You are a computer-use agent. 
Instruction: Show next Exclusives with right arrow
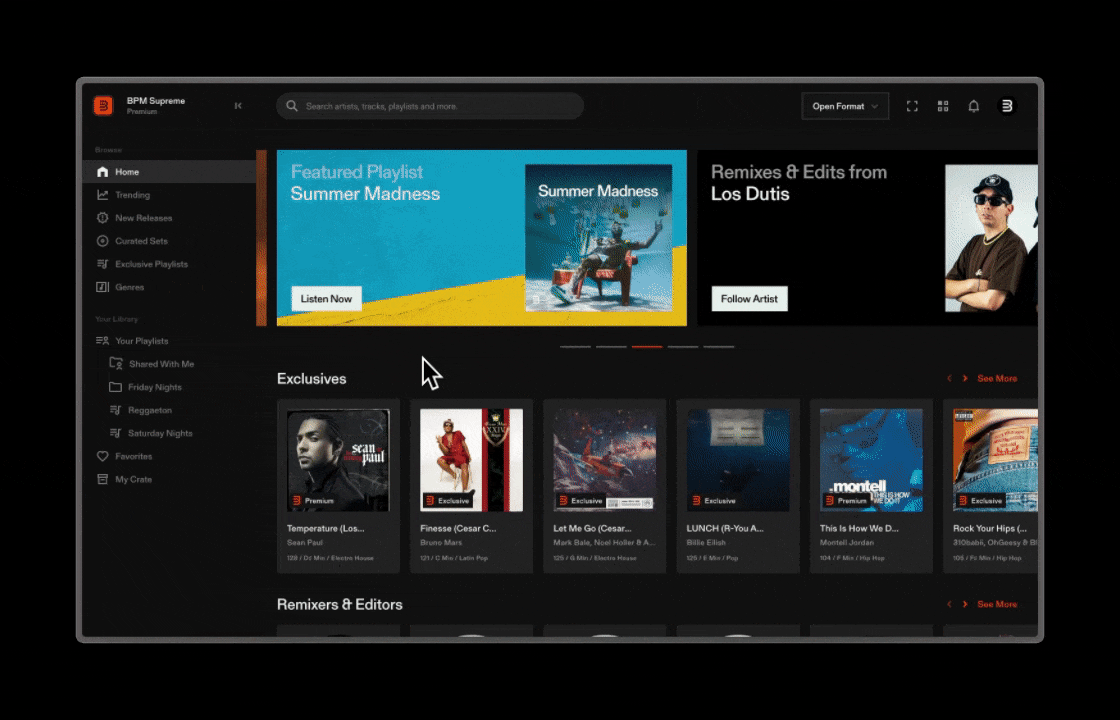click(x=965, y=379)
